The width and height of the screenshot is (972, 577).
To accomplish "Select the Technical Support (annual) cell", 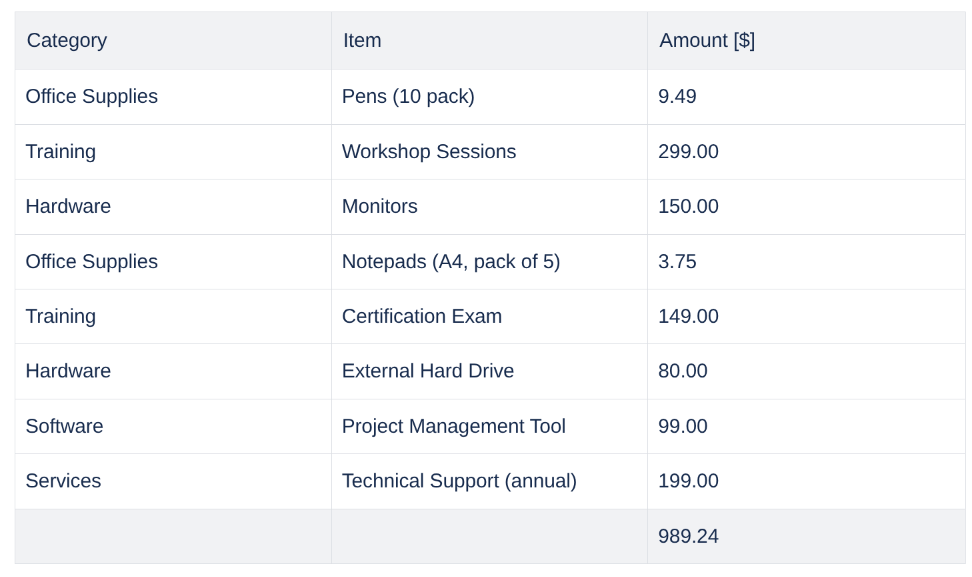I will [459, 482].
